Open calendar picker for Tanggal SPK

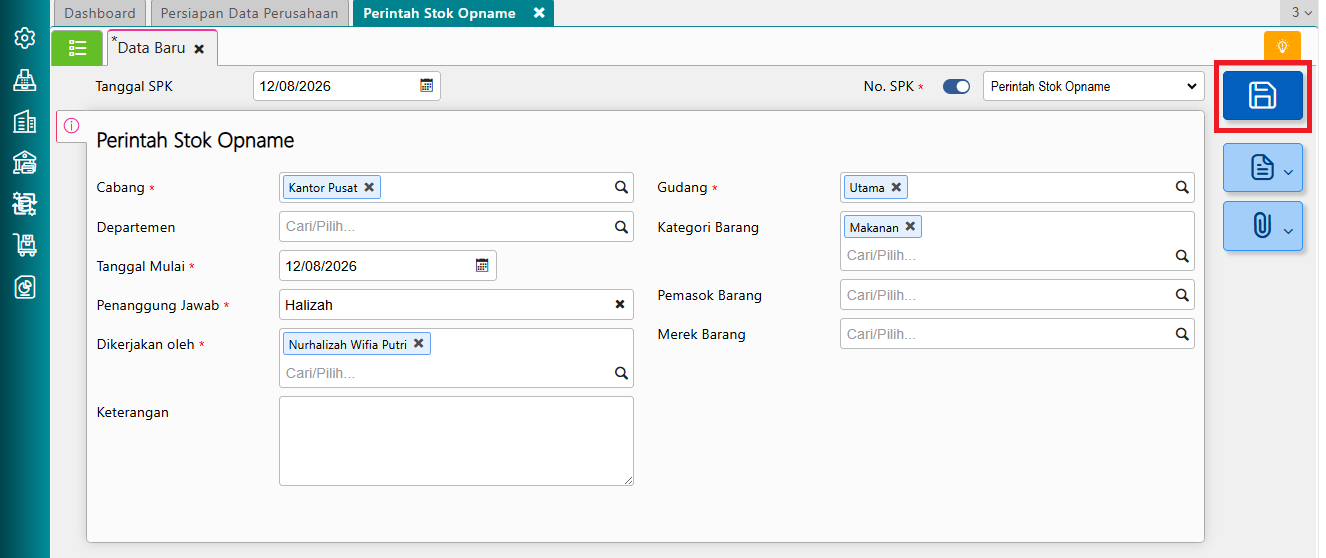click(x=426, y=86)
